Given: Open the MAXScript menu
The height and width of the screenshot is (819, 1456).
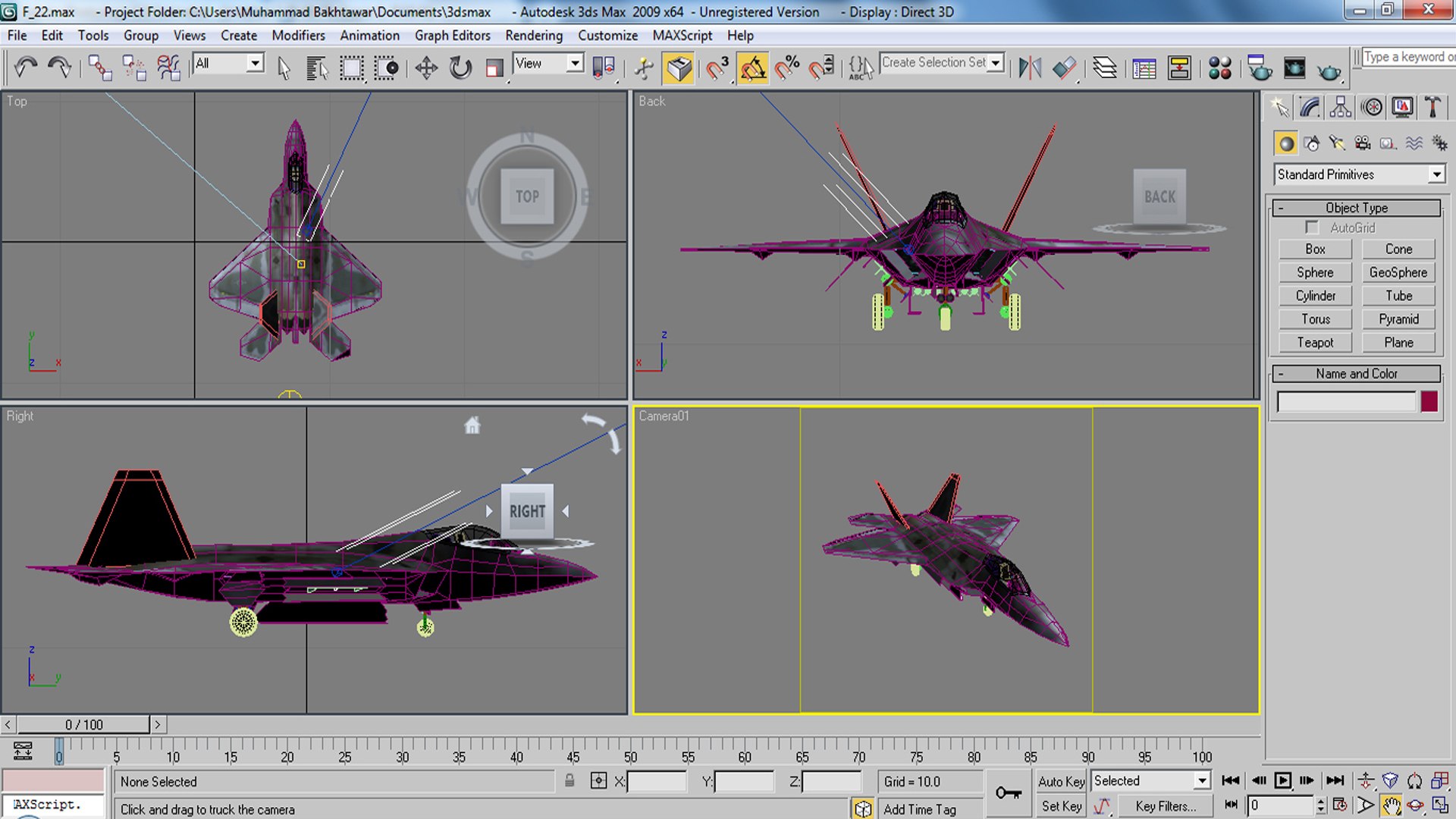Looking at the screenshot, I should pyautogui.click(x=682, y=36).
